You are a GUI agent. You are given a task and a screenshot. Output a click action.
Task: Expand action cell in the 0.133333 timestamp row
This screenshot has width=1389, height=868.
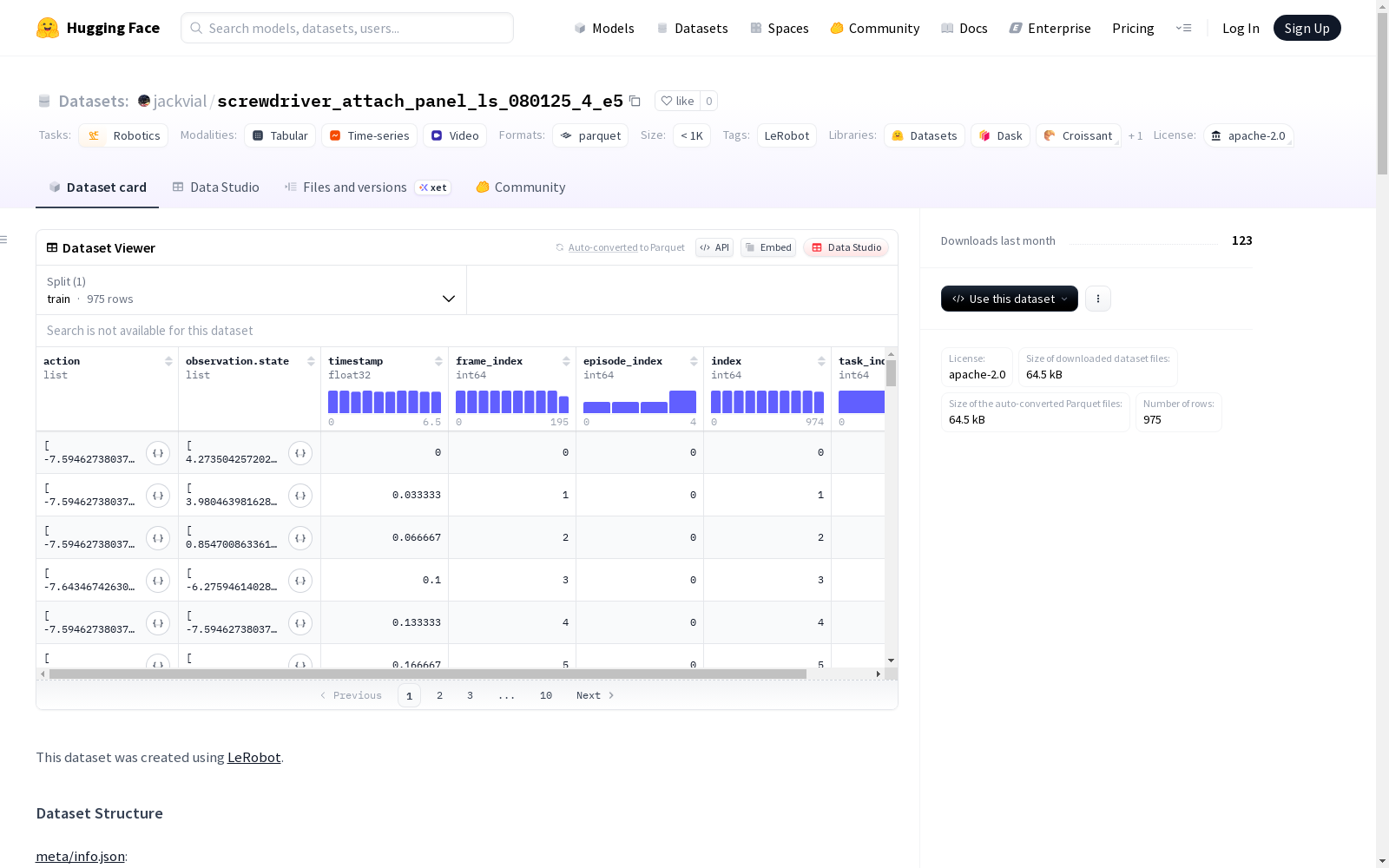click(x=158, y=623)
